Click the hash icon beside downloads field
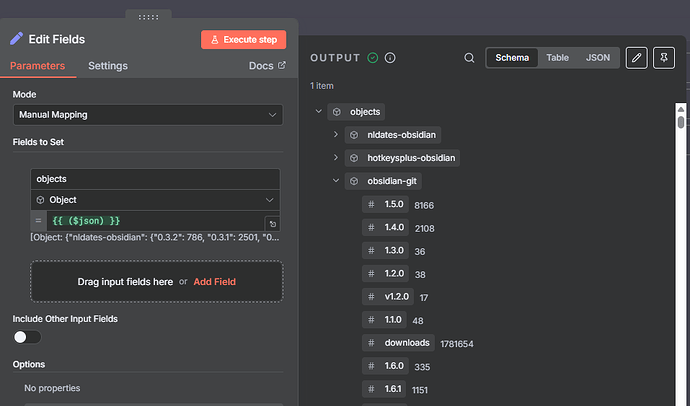This screenshot has width=690, height=406. [371, 343]
